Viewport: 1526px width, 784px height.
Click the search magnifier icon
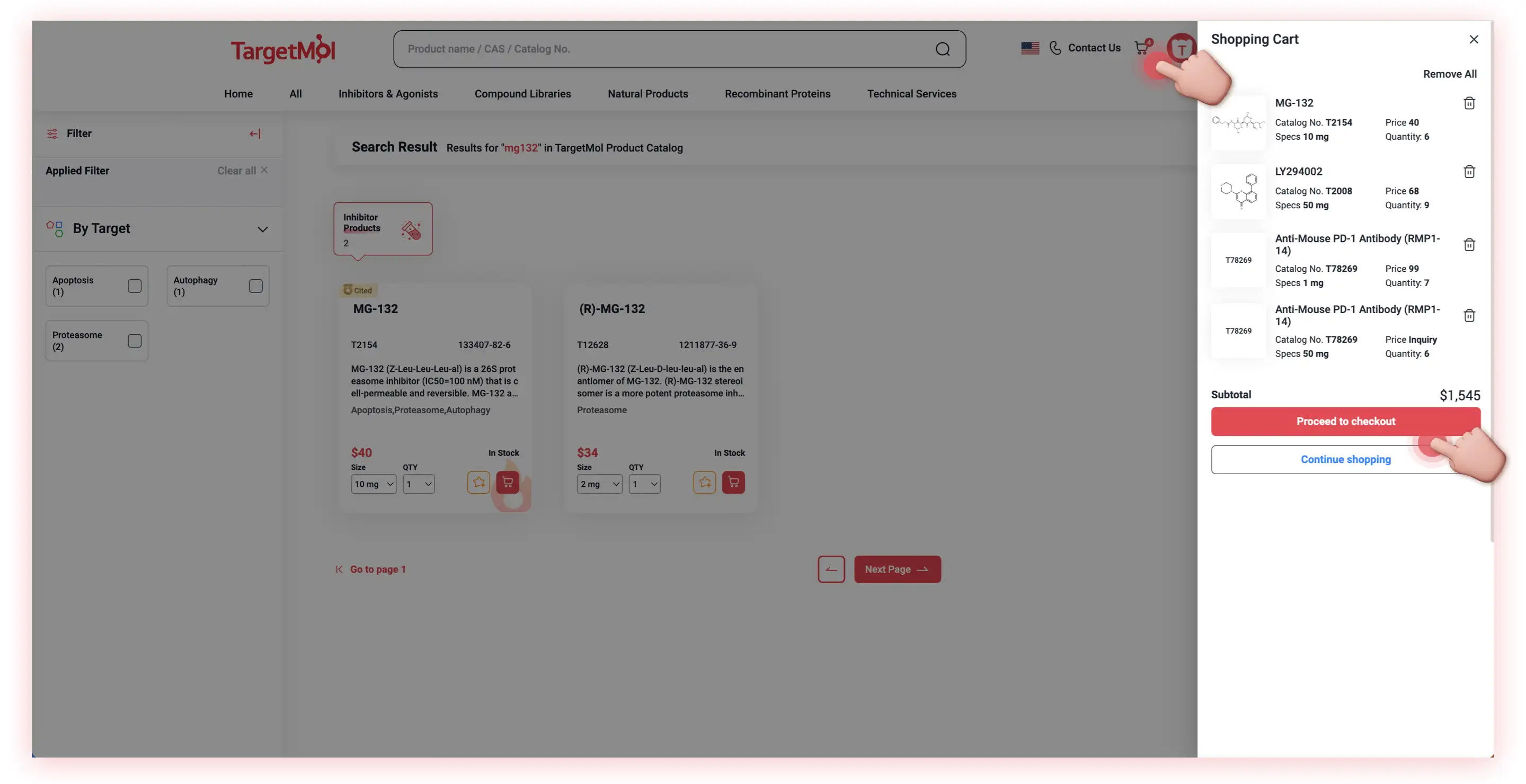click(942, 48)
